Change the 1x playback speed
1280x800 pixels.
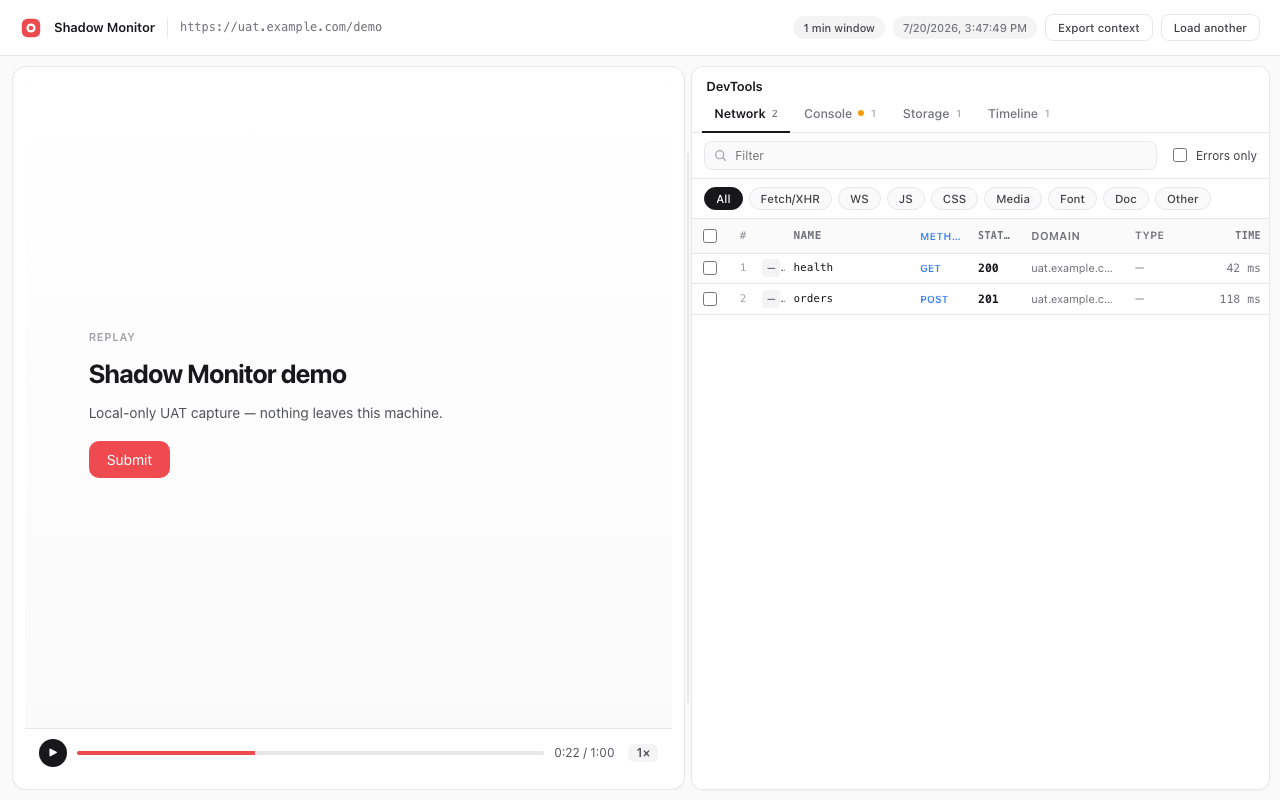643,753
